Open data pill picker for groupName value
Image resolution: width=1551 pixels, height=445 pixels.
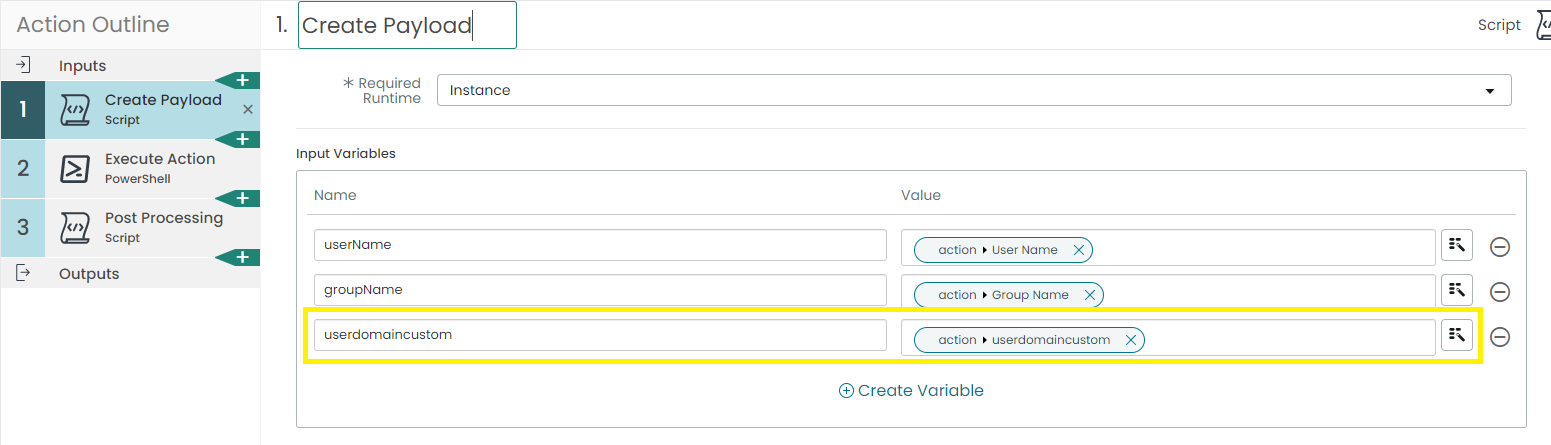click(x=1458, y=291)
